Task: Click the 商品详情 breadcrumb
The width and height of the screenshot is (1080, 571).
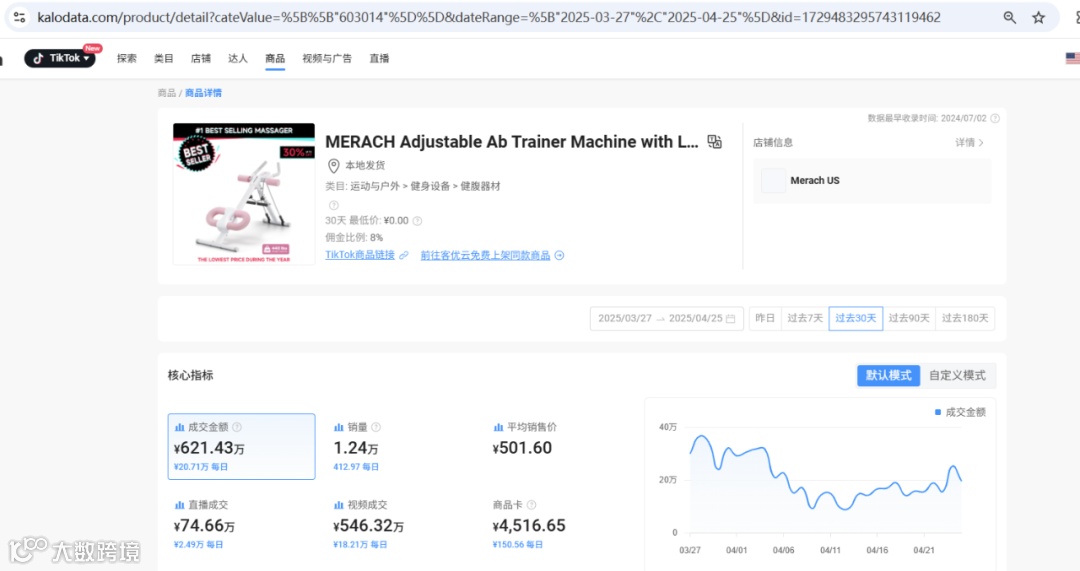Action: tap(203, 93)
